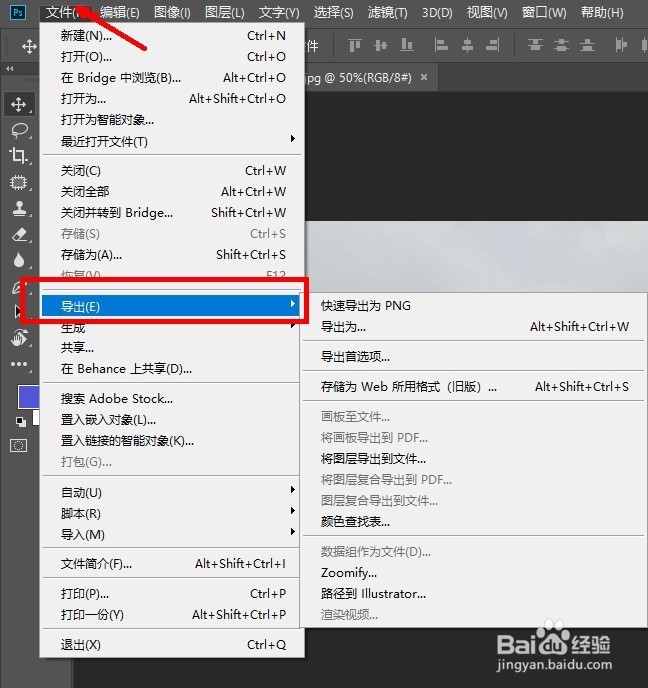The image size is (648, 688).
Task: Open the 窗口(W) menu
Action: tap(544, 12)
